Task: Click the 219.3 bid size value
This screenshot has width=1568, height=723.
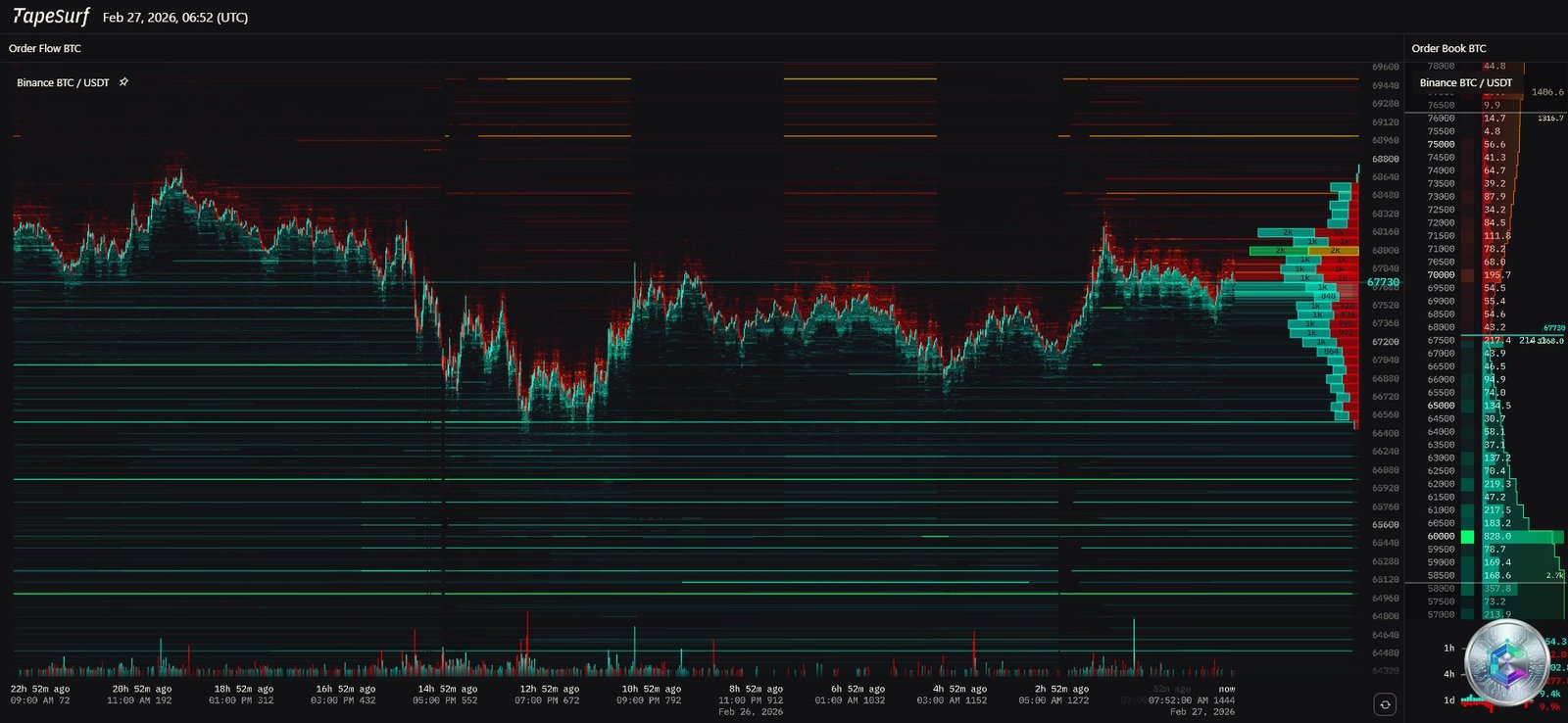Action: pyautogui.click(x=1496, y=484)
